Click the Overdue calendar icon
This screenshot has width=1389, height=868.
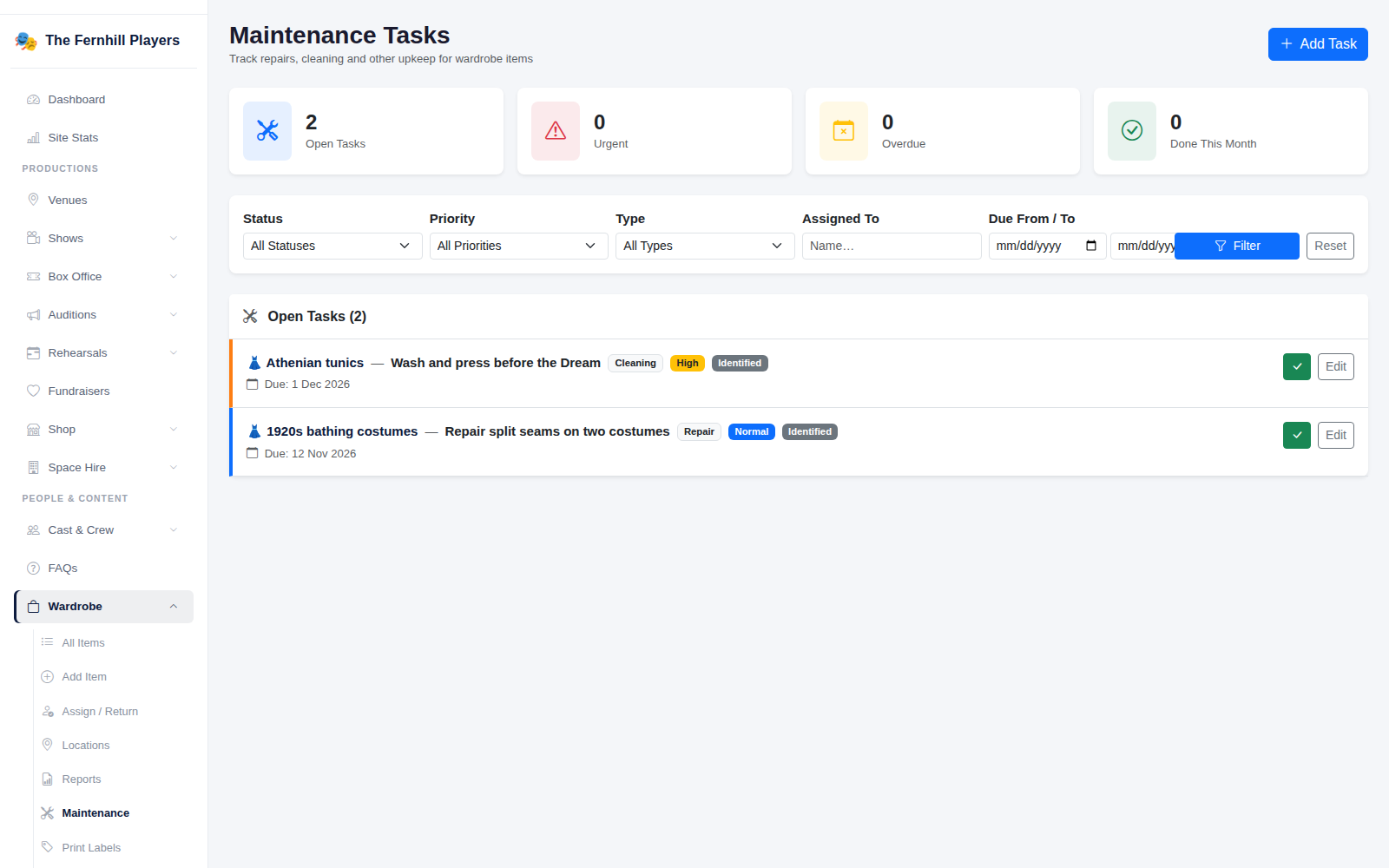(844, 131)
